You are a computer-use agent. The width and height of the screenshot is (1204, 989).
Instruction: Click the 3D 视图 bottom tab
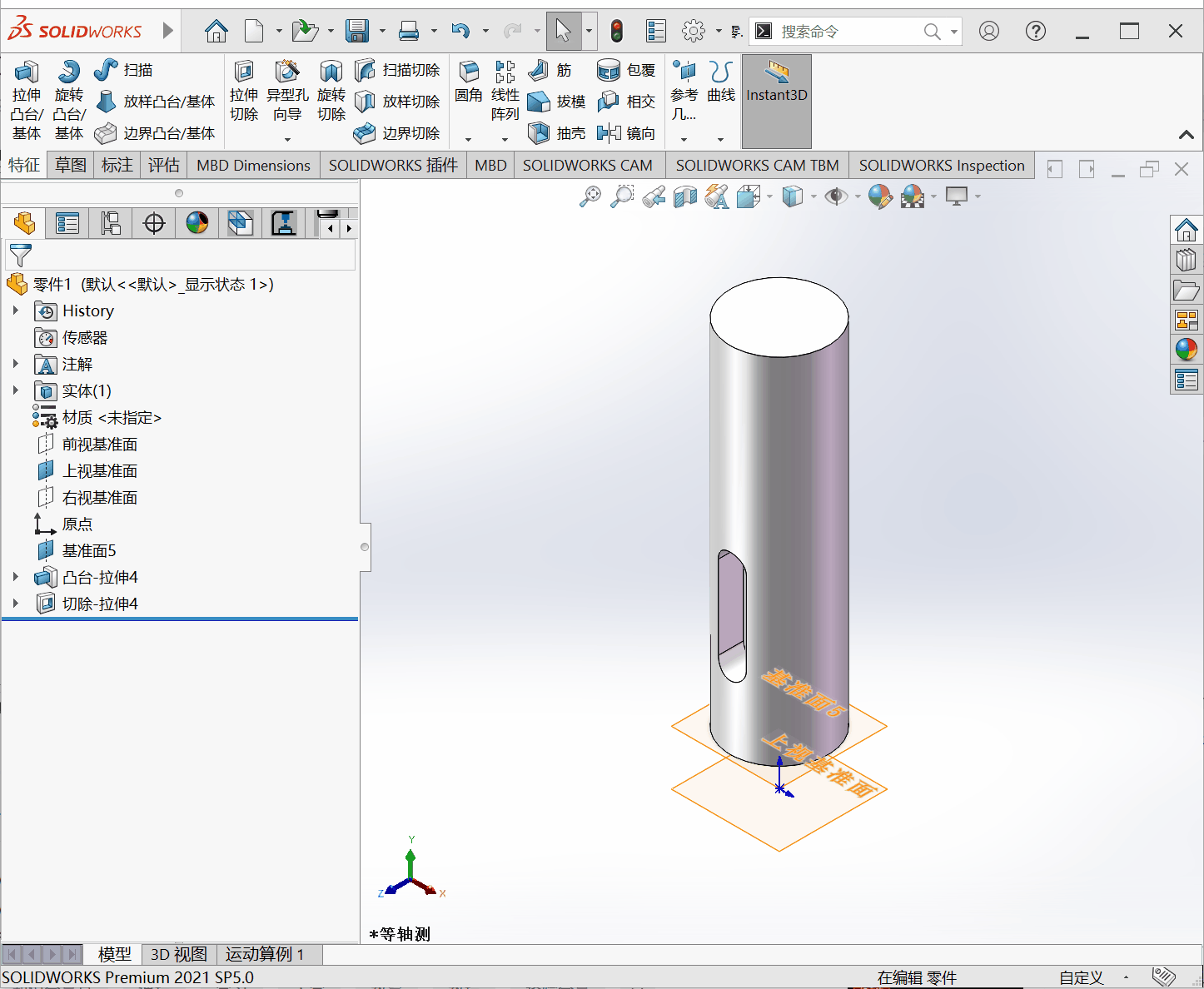(x=178, y=954)
